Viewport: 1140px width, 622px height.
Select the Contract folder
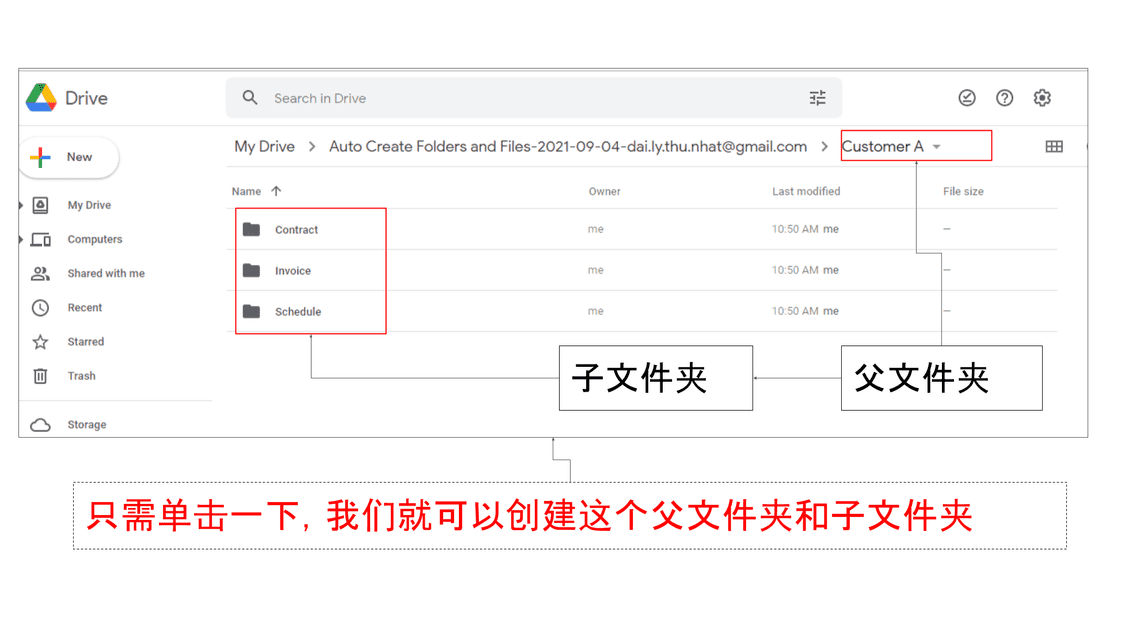pyautogui.click(x=296, y=230)
